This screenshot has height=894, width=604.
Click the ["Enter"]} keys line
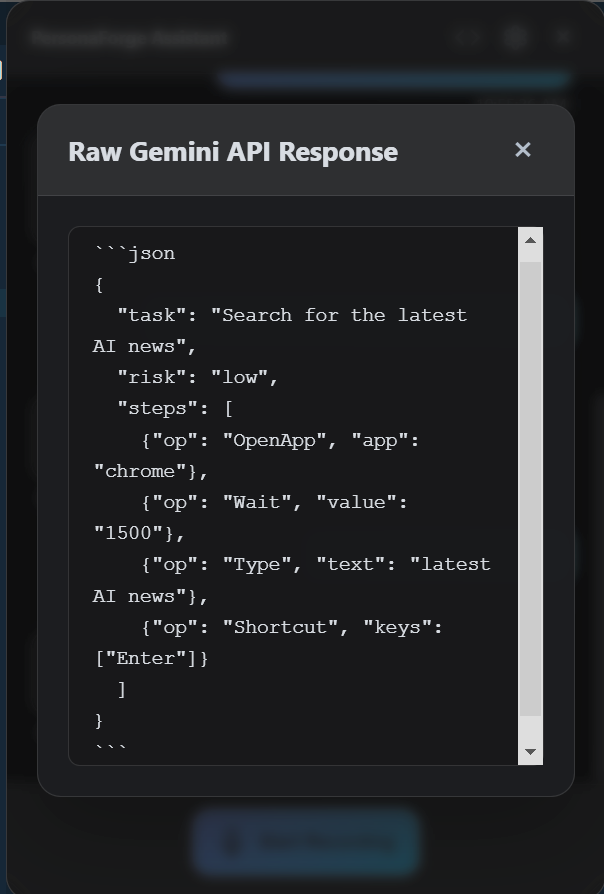point(151,659)
